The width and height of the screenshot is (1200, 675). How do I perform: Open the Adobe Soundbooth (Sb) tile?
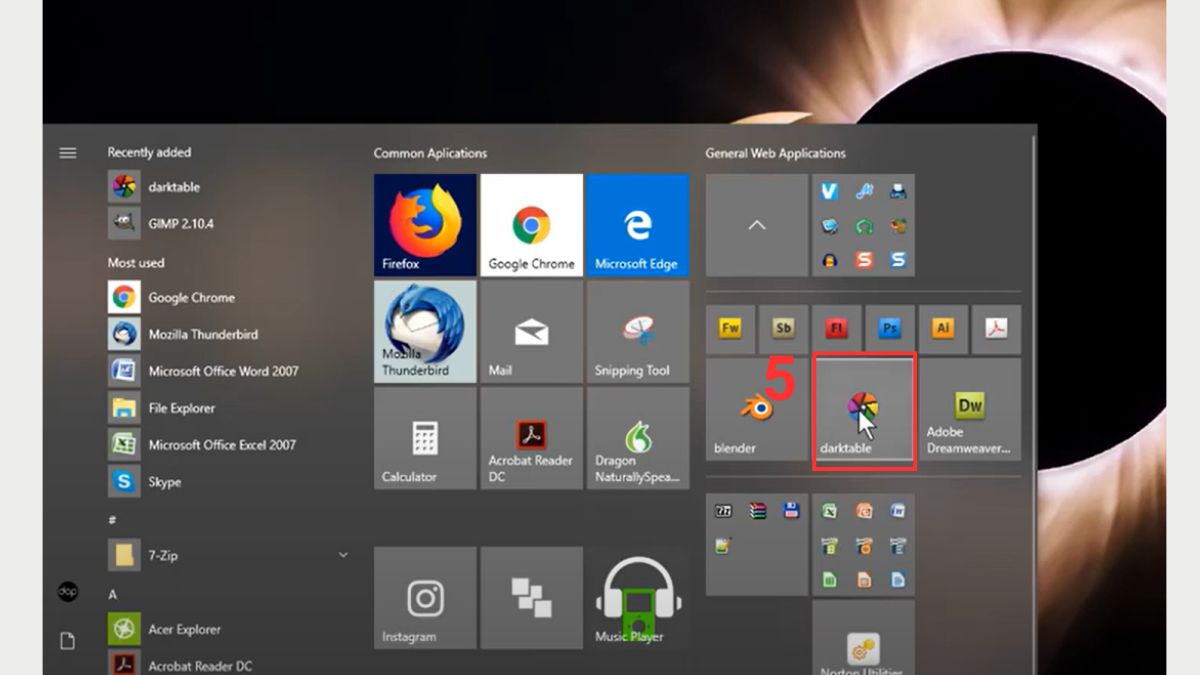(x=783, y=329)
